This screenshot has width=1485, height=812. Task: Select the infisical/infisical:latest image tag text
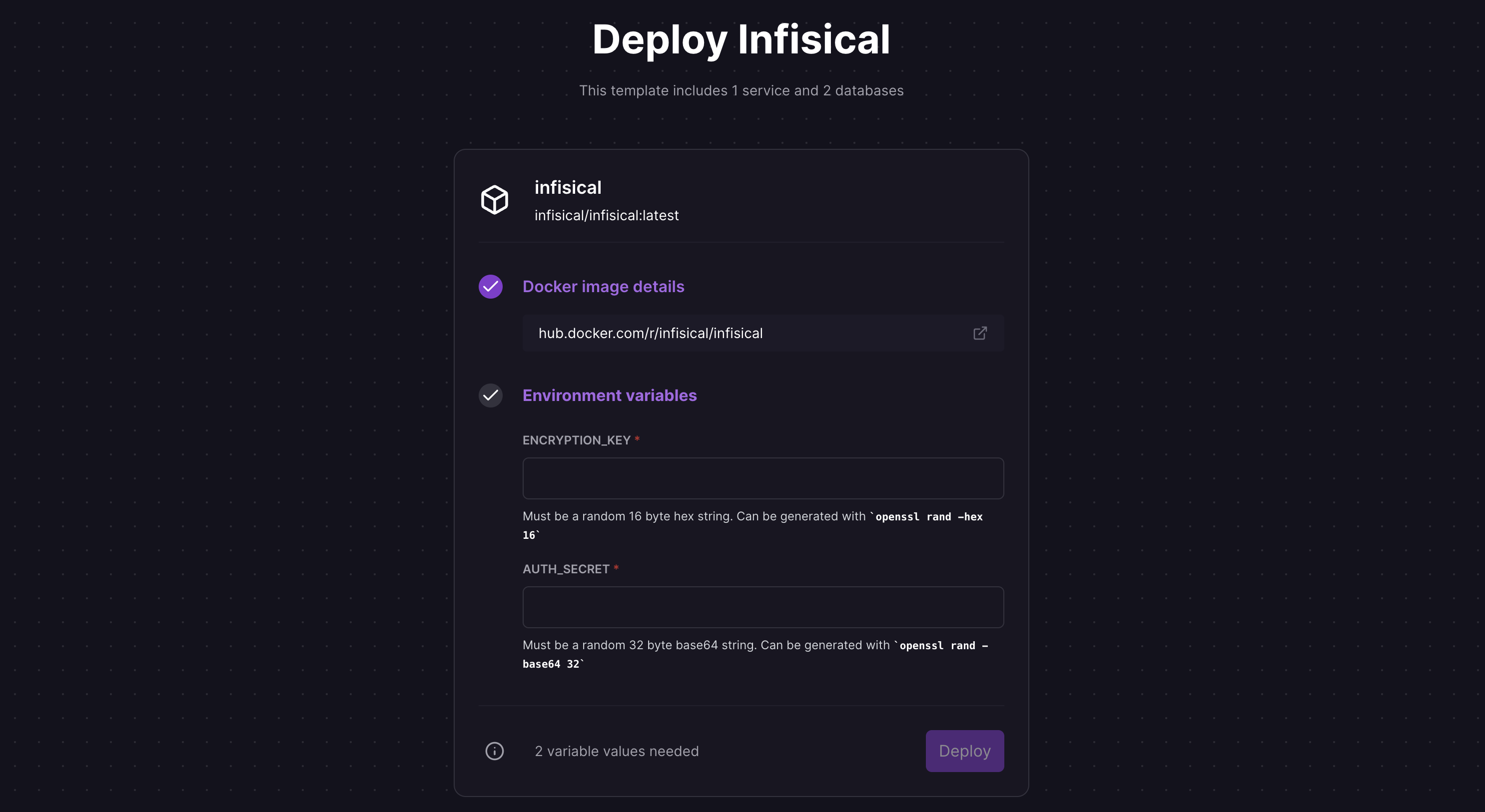pos(607,215)
